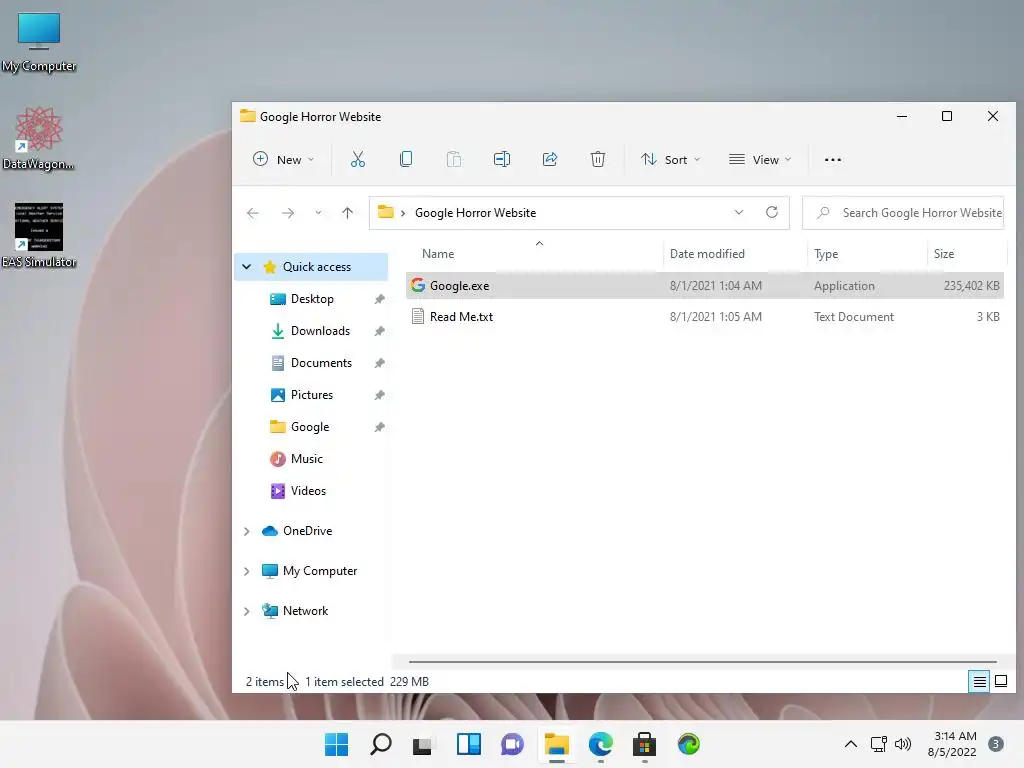This screenshot has height=768, width=1024.
Task: Select the My Computer desktop icon
Action: [39, 42]
